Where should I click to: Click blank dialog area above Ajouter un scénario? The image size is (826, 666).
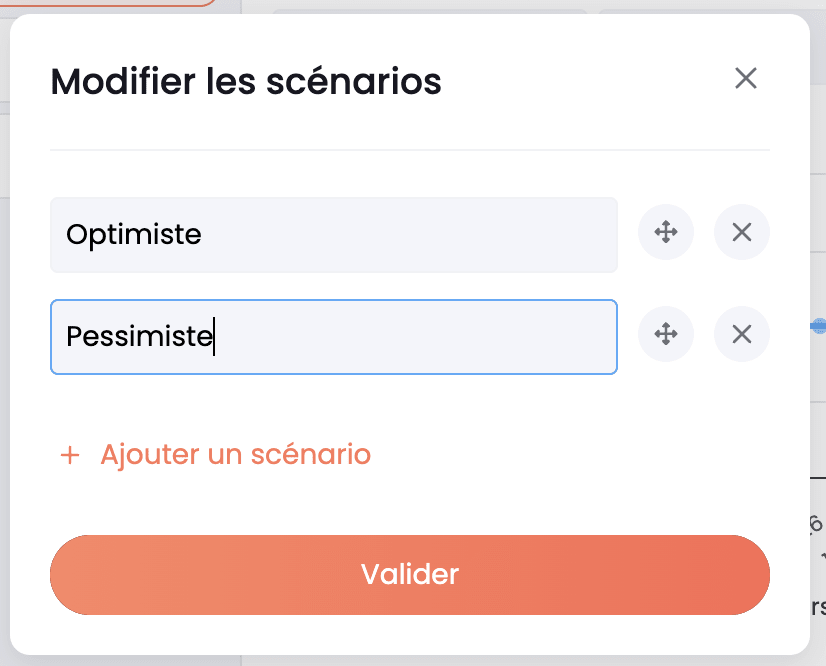tap(410, 406)
